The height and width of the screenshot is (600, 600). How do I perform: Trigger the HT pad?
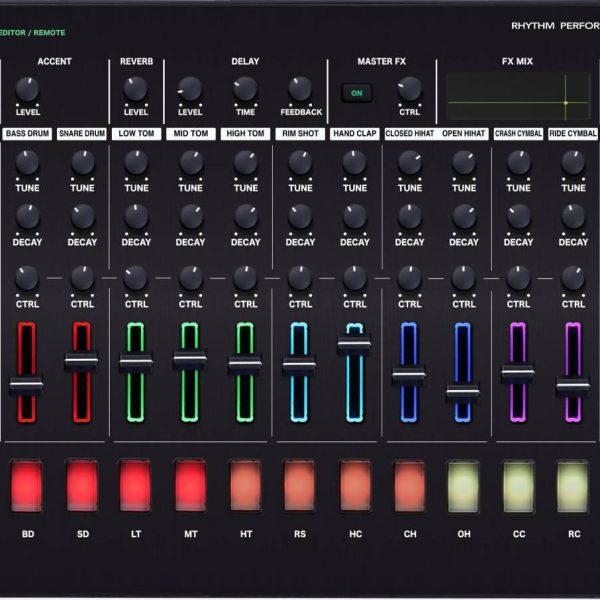pos(245,486)
